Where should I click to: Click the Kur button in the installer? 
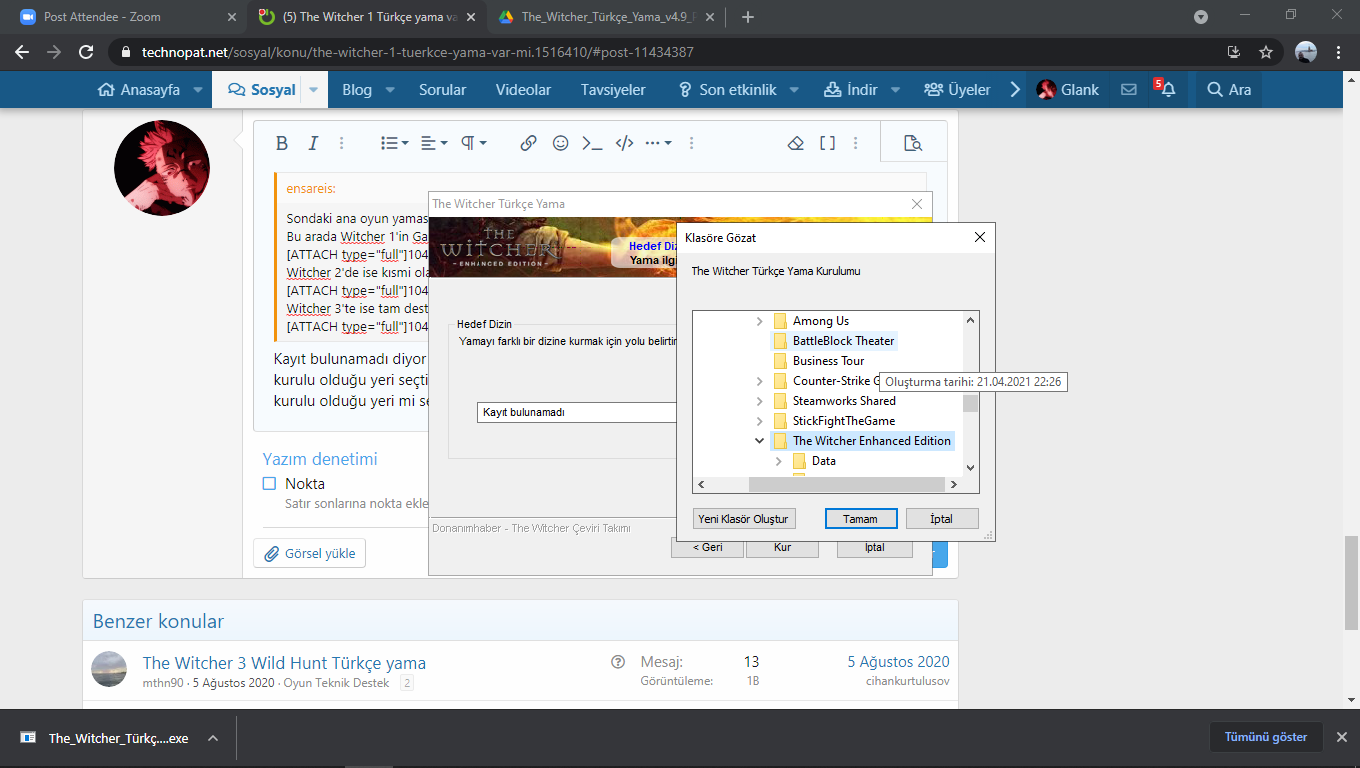click(782, 547)
